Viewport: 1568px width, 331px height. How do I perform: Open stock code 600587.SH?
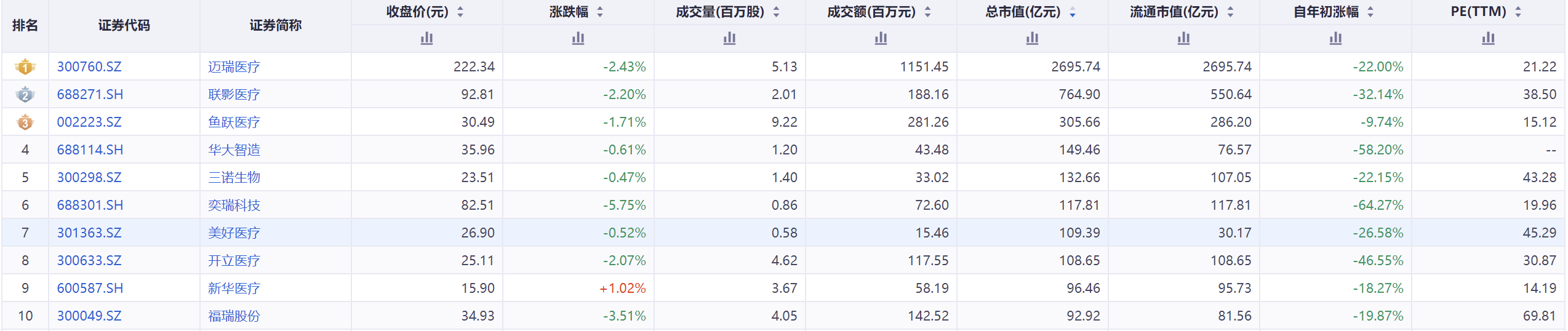pyautogui.click(x=90, y=288)
